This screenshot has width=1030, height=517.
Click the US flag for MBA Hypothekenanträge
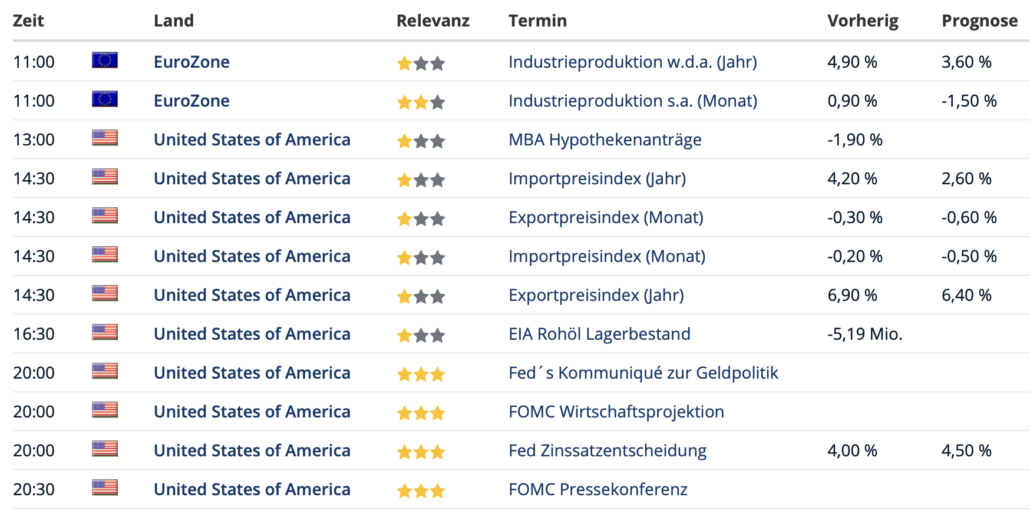[x=104, y=138]
